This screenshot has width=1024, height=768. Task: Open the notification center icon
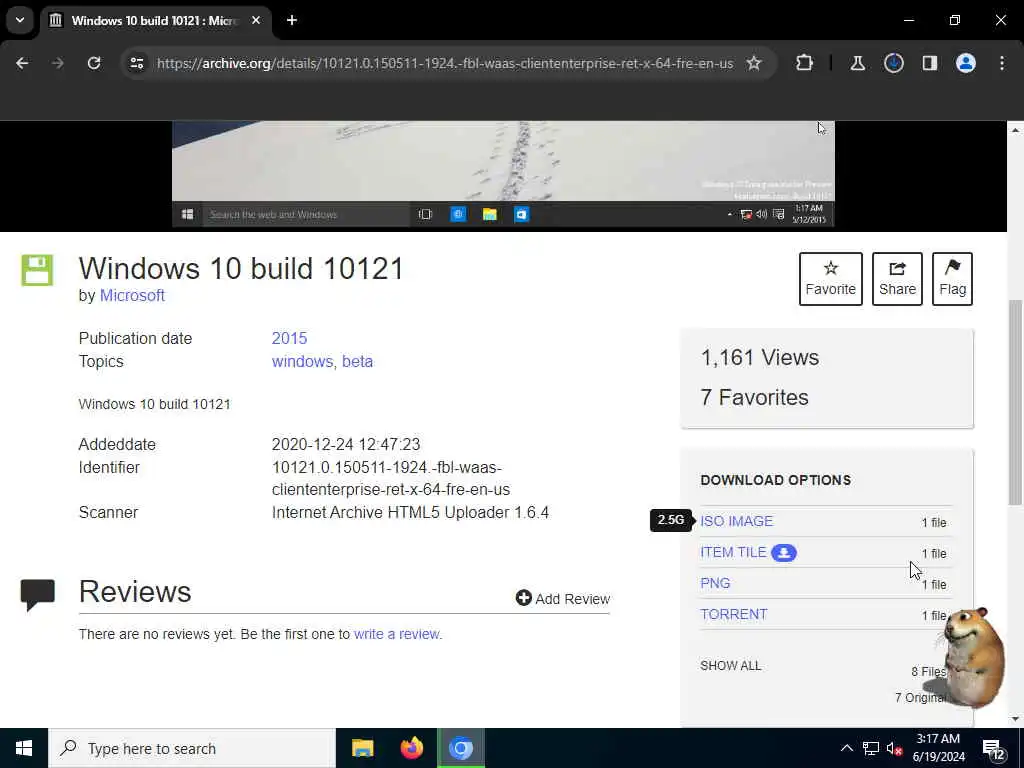tap(993, 749)
